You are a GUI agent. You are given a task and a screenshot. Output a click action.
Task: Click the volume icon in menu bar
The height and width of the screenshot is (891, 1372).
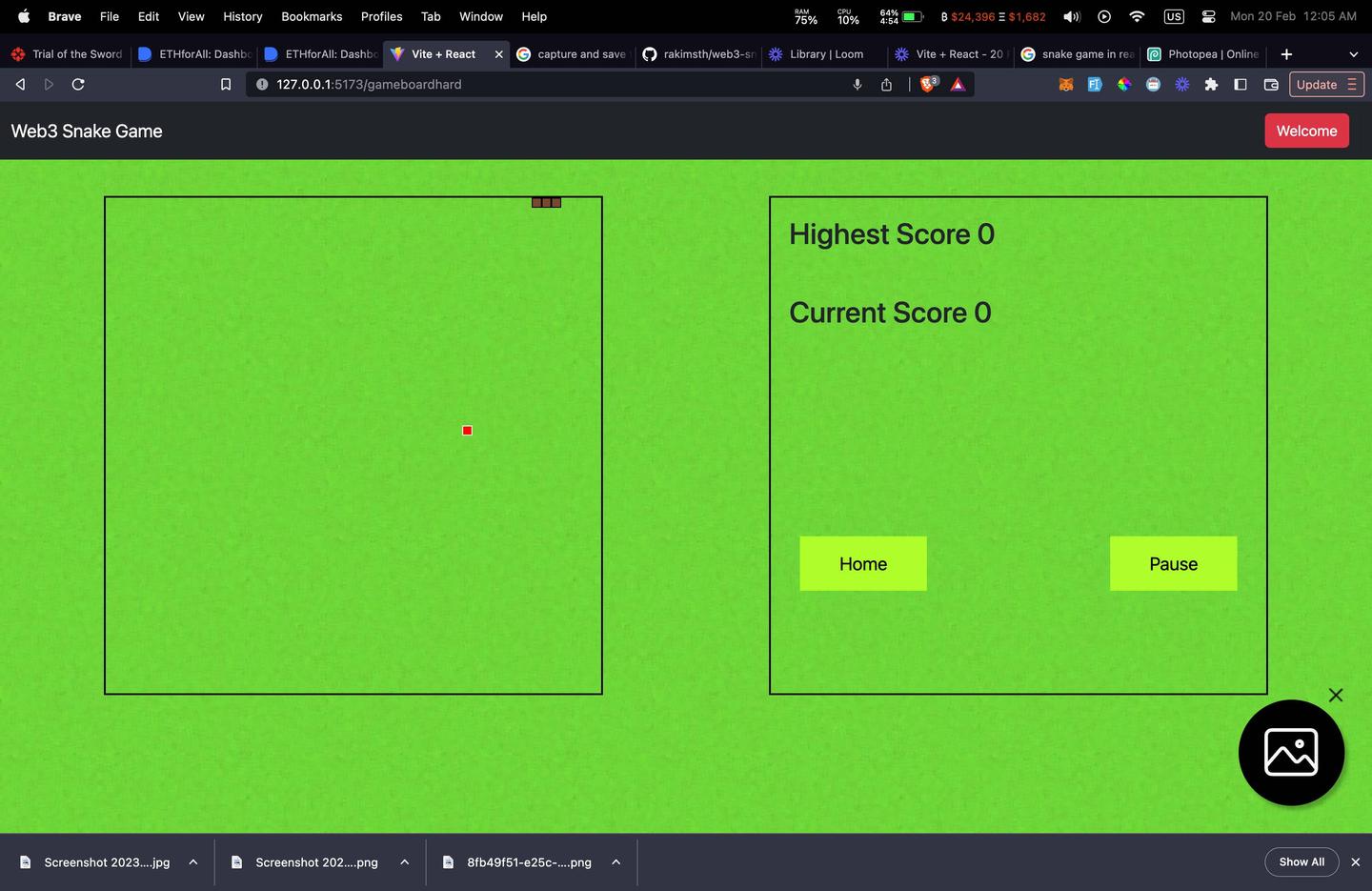click(1072, 16)
